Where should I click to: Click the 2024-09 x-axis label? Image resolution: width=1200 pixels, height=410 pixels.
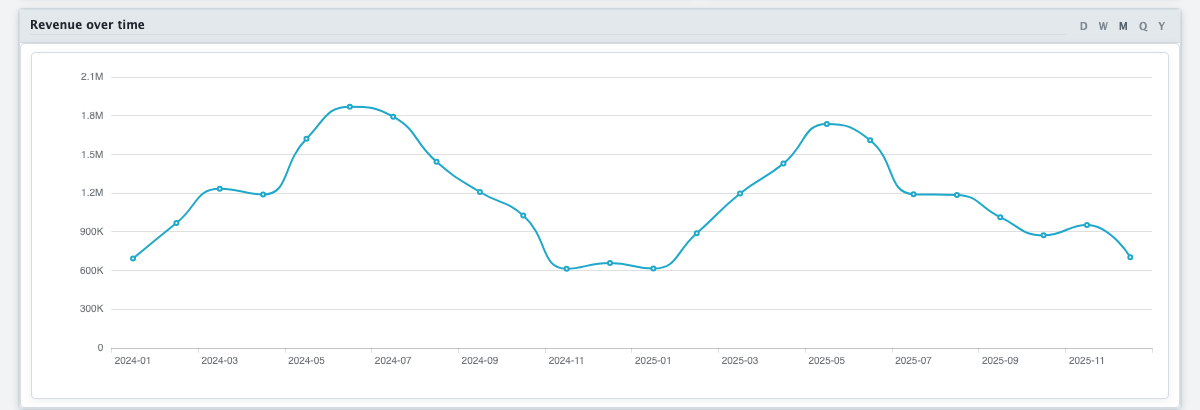point(480,360)
